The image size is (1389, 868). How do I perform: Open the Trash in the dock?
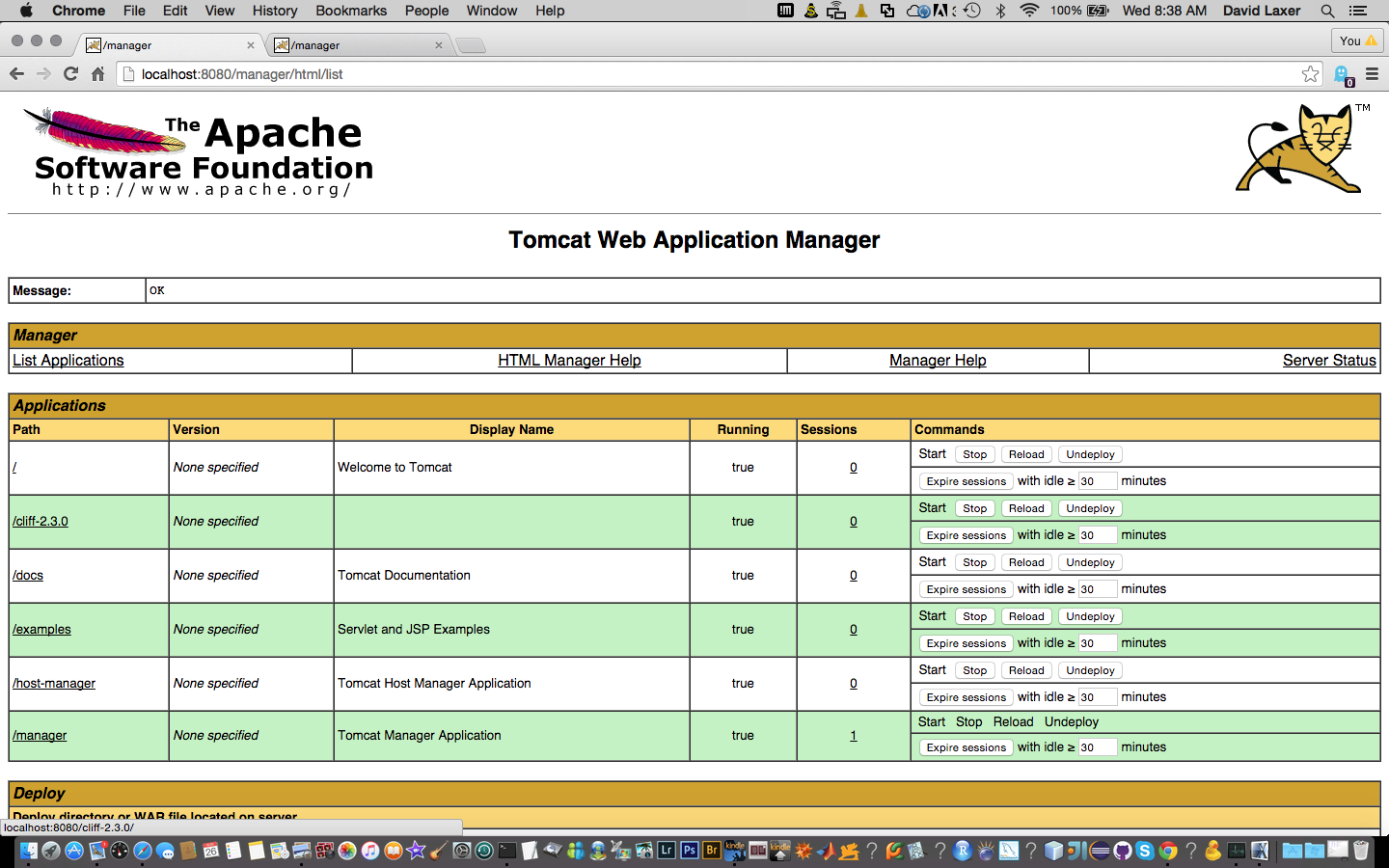1360,851
